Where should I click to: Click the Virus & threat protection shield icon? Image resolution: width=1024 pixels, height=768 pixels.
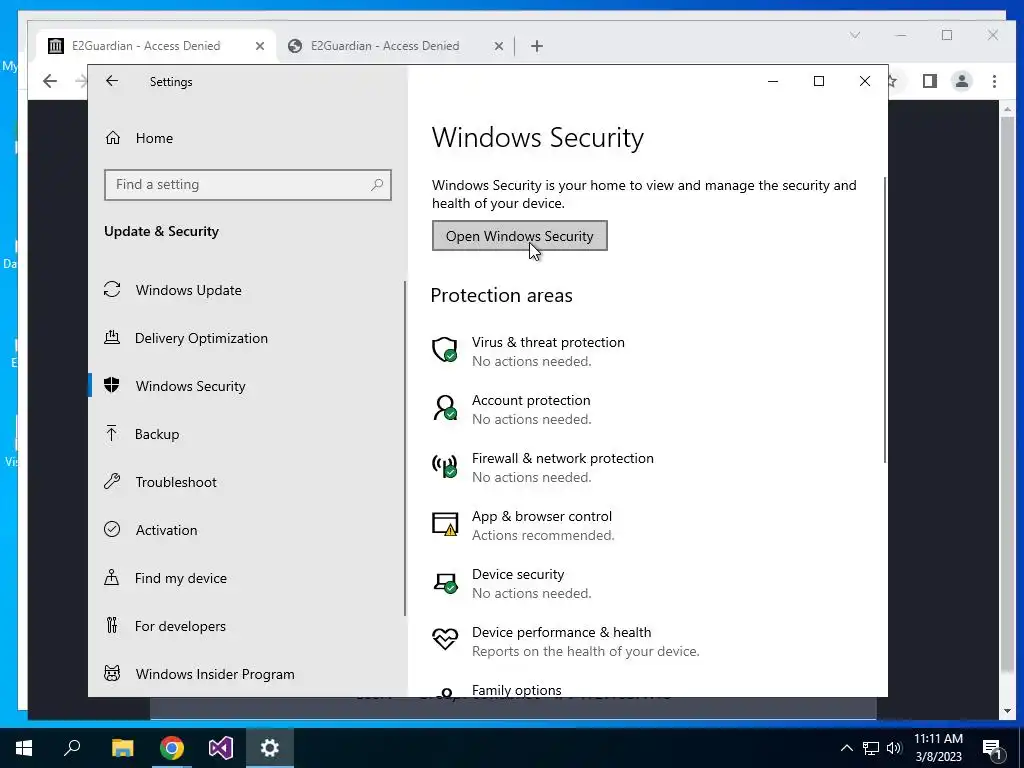[x=445, y=349]
